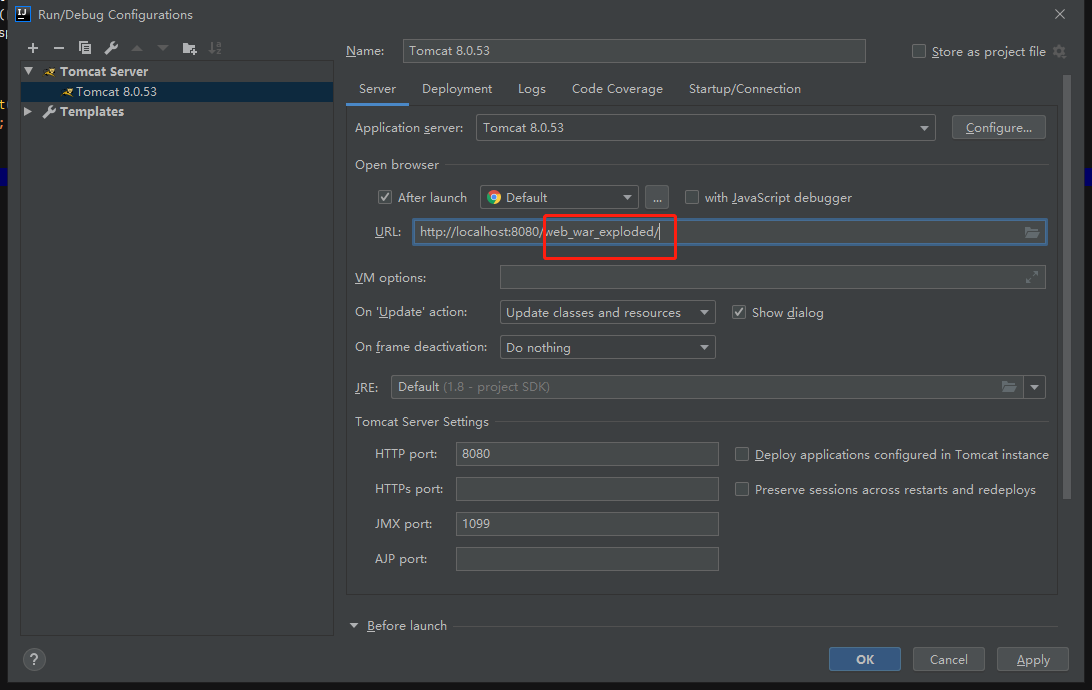Switch to the Server tab
The width and height of the screenshot is (1092, 690).
pyautogui.click(x=377, y=89)
